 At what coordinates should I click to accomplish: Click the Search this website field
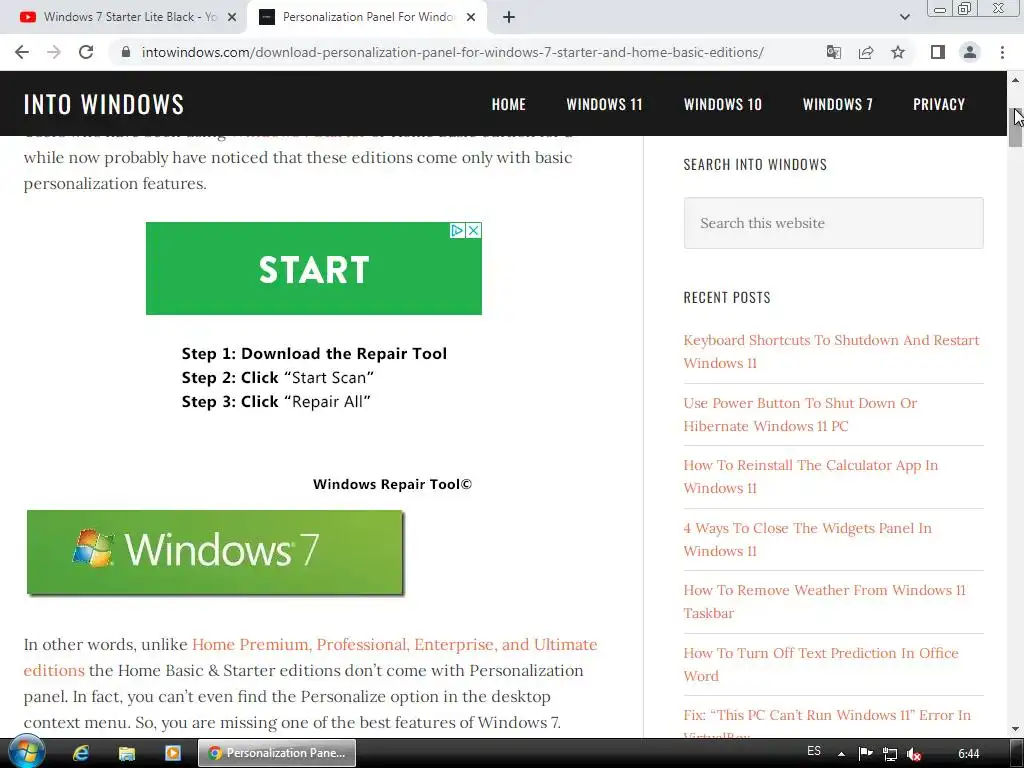[833, 223]
